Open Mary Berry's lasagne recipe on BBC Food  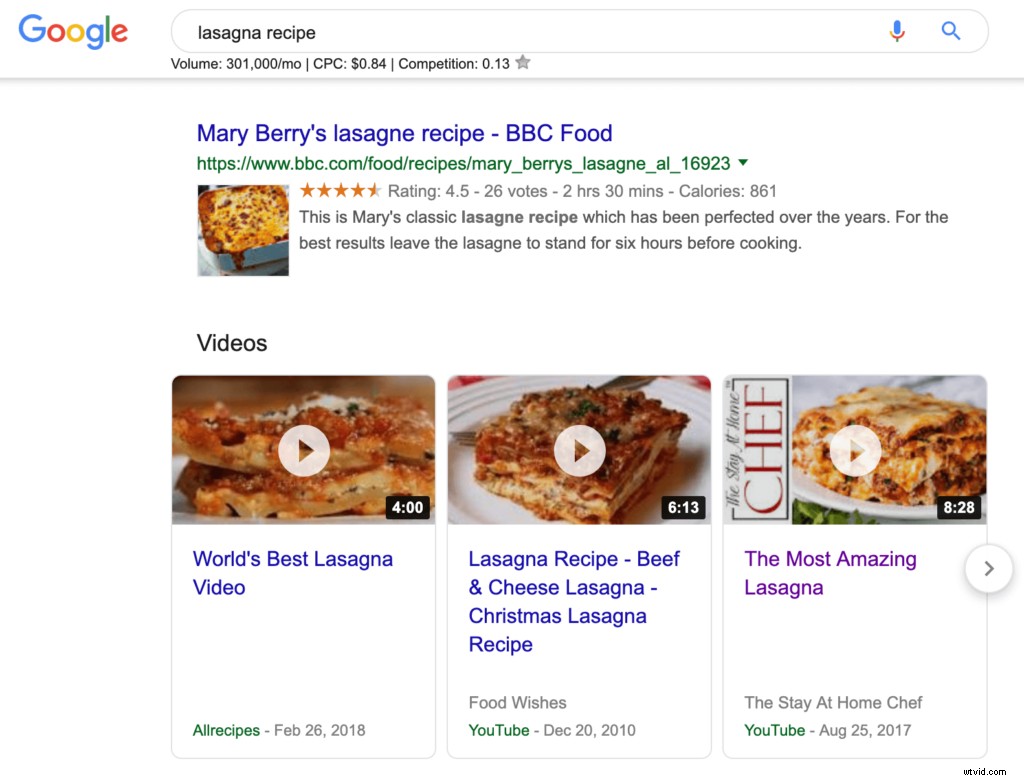(x=404, y=132)
